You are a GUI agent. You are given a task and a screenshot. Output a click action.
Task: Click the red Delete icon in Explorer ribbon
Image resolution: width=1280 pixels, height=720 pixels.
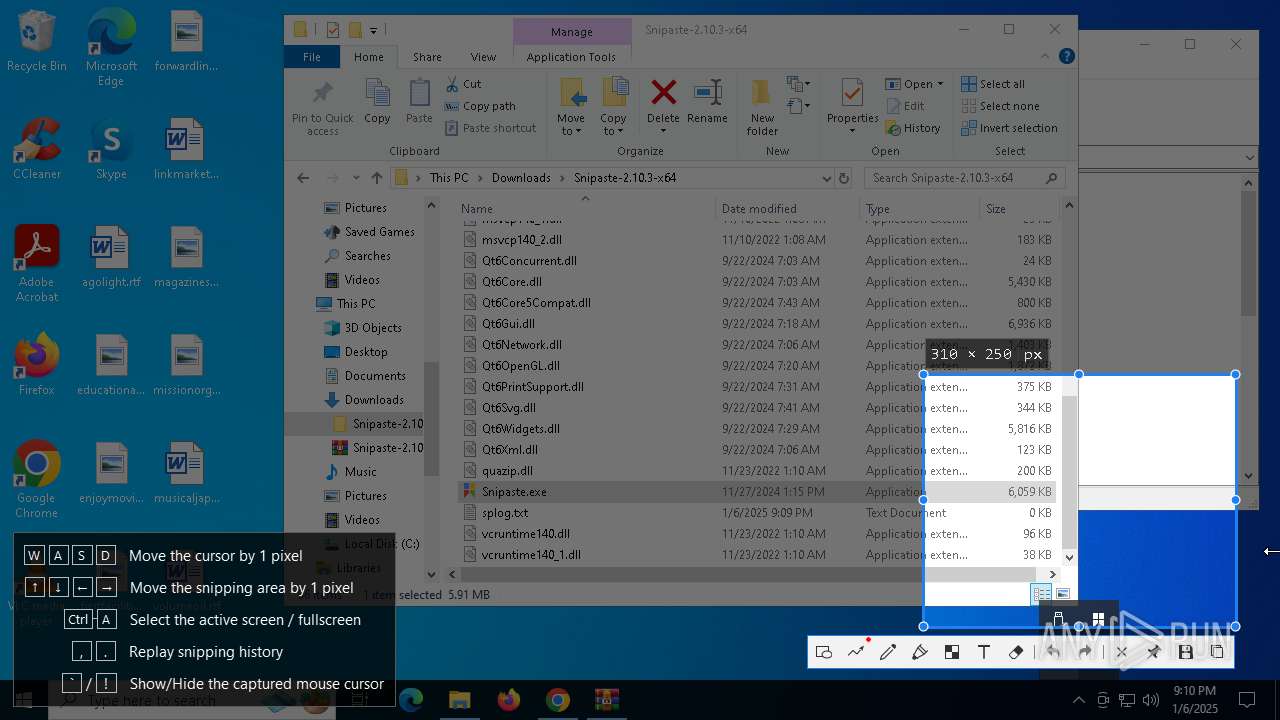pyautogui.click(x=663, y=94)
